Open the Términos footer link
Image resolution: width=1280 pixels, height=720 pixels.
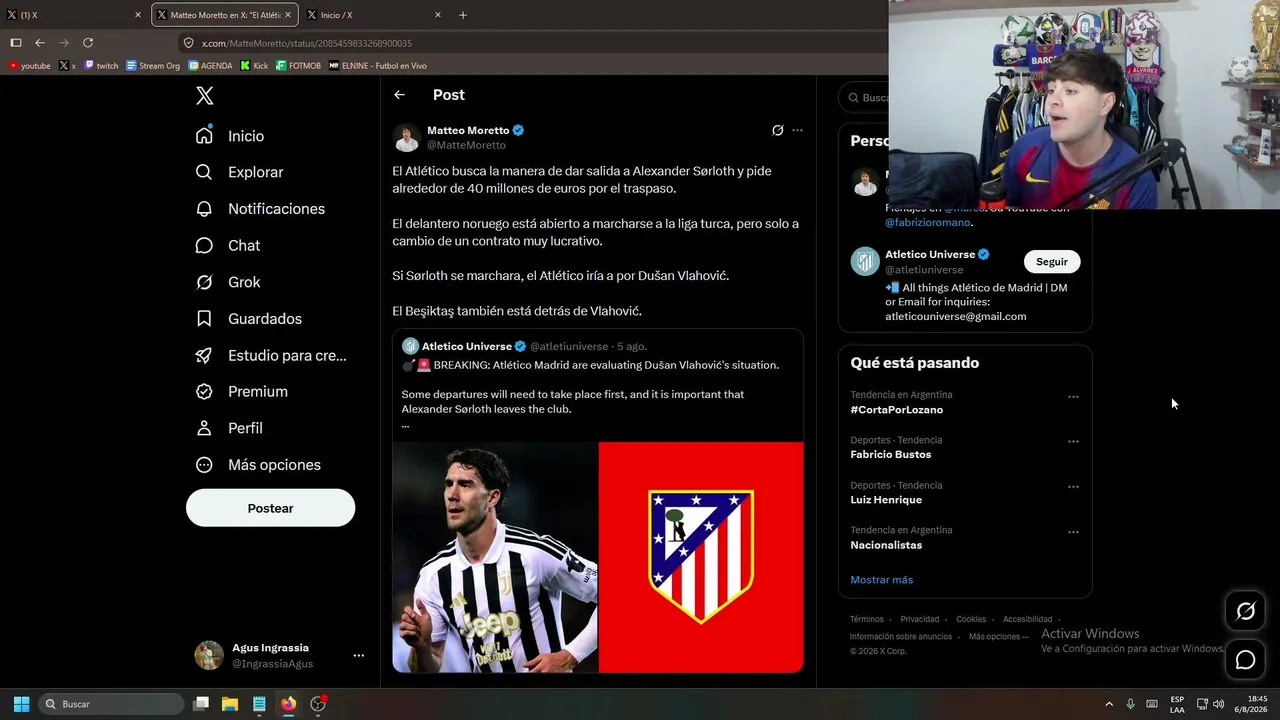867,619
